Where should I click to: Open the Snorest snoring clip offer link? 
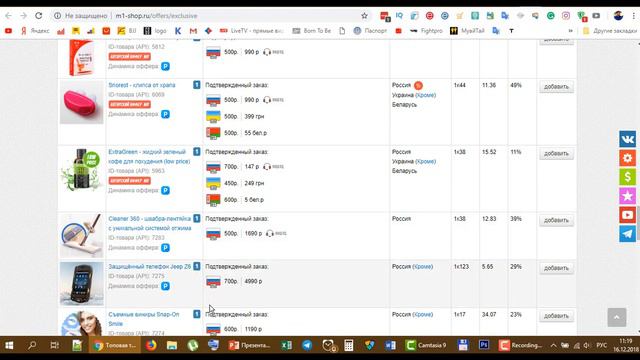[142, 85]
